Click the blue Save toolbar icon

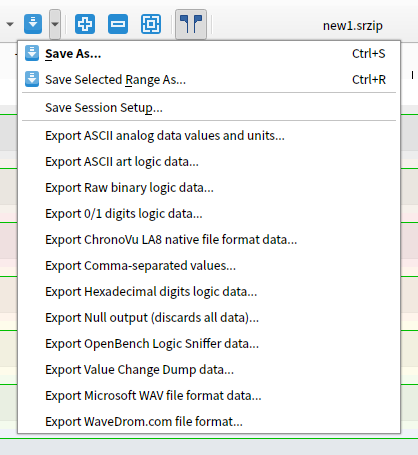(x=33, y=24)
